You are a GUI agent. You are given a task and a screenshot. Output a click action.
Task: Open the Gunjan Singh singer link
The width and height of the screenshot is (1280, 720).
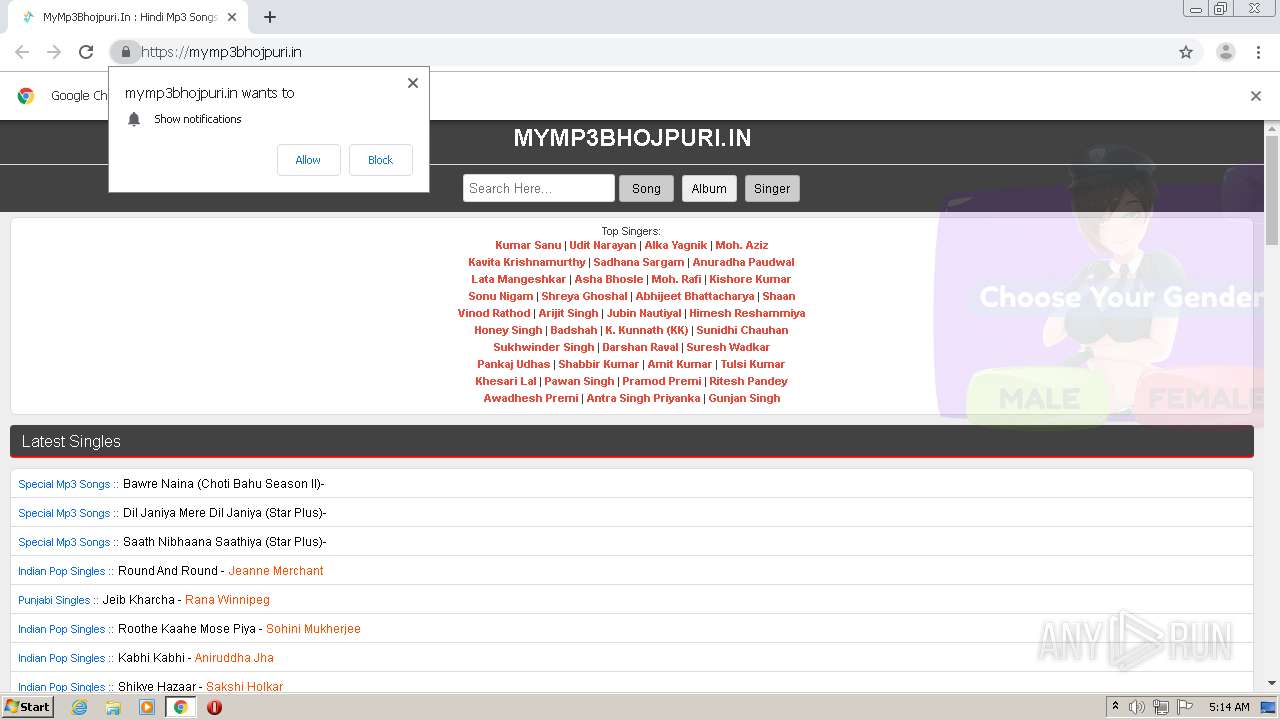point(744,398)
